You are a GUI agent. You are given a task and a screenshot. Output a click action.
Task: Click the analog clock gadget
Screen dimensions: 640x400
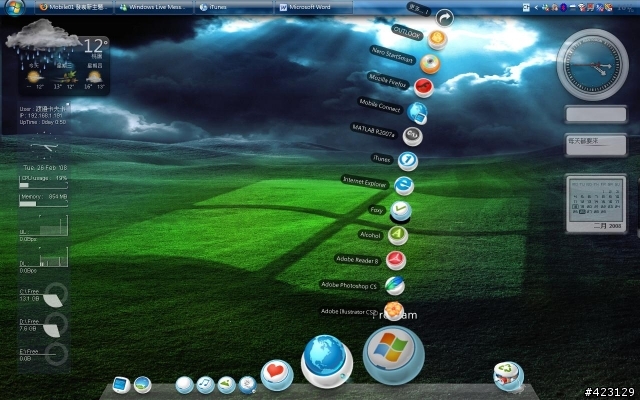(x=593, y=64)
